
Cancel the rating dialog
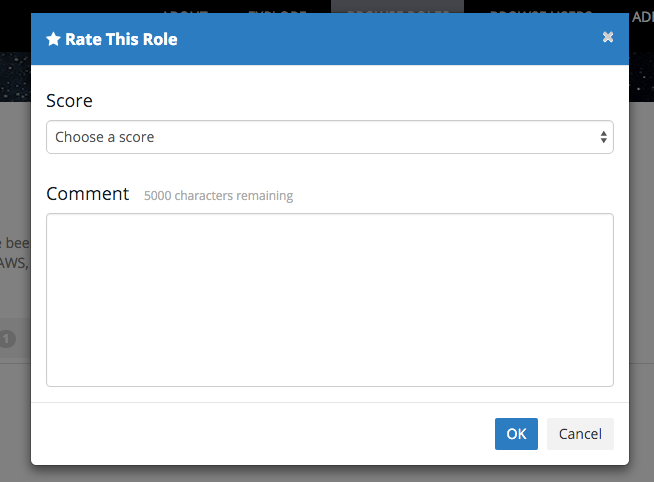[580, 434]
